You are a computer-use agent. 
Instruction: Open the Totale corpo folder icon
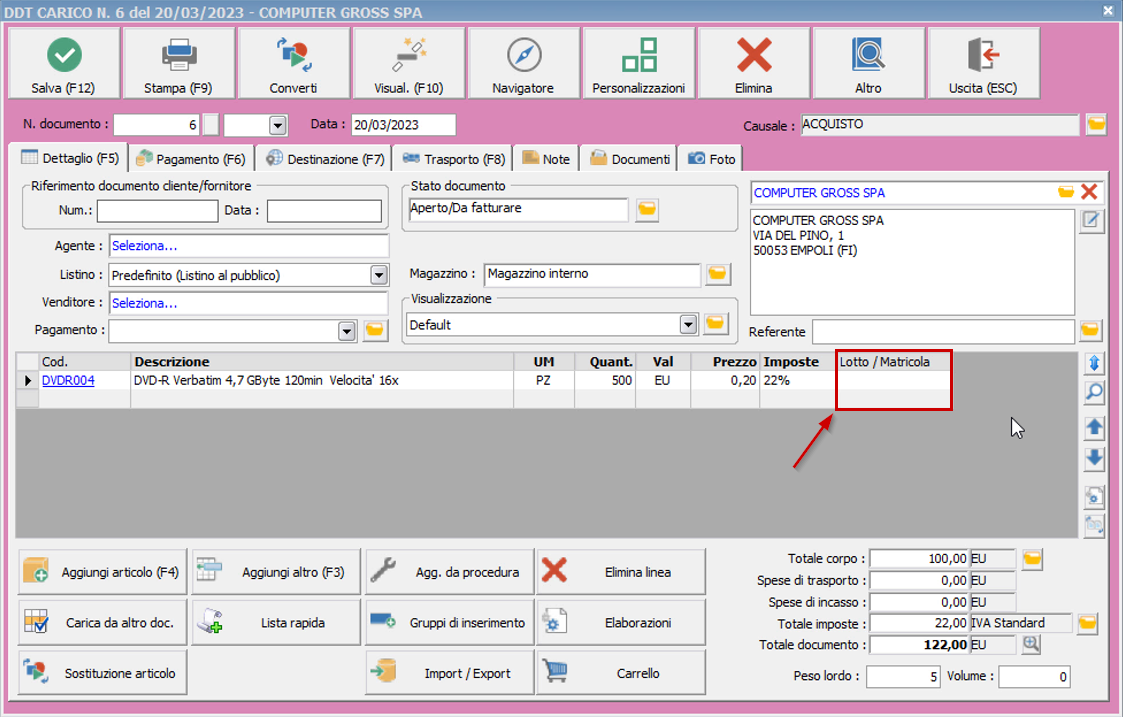tap(1032, 559)
